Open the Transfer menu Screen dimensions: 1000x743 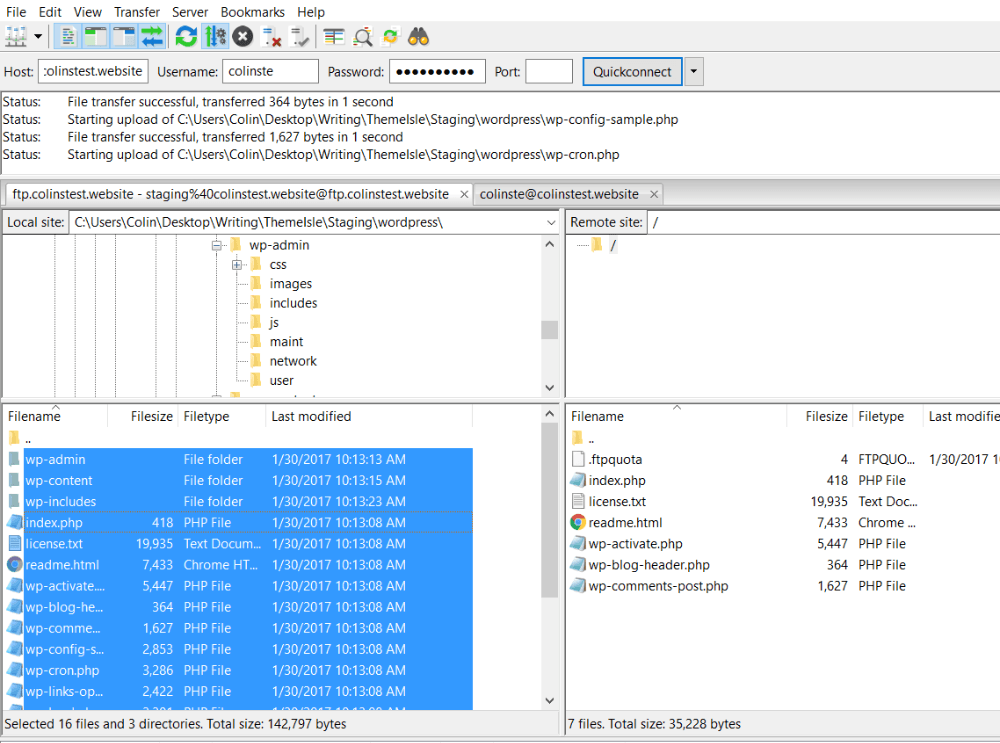(136, 12)
